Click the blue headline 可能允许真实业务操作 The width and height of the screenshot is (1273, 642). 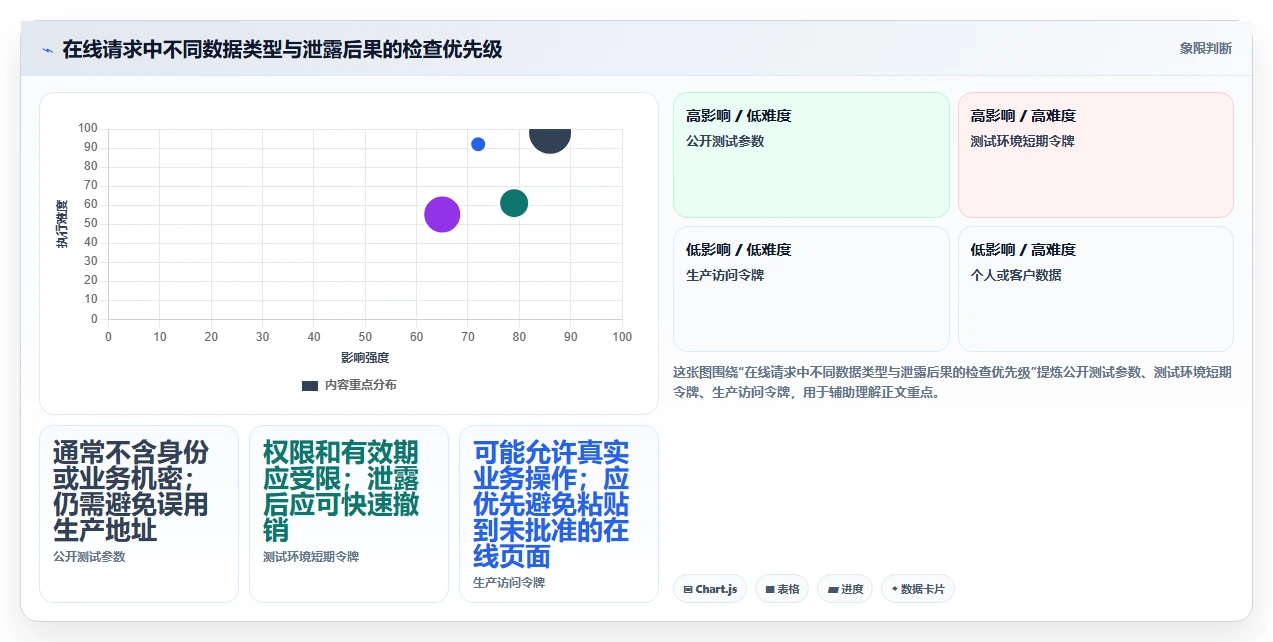tap(551, 505)
